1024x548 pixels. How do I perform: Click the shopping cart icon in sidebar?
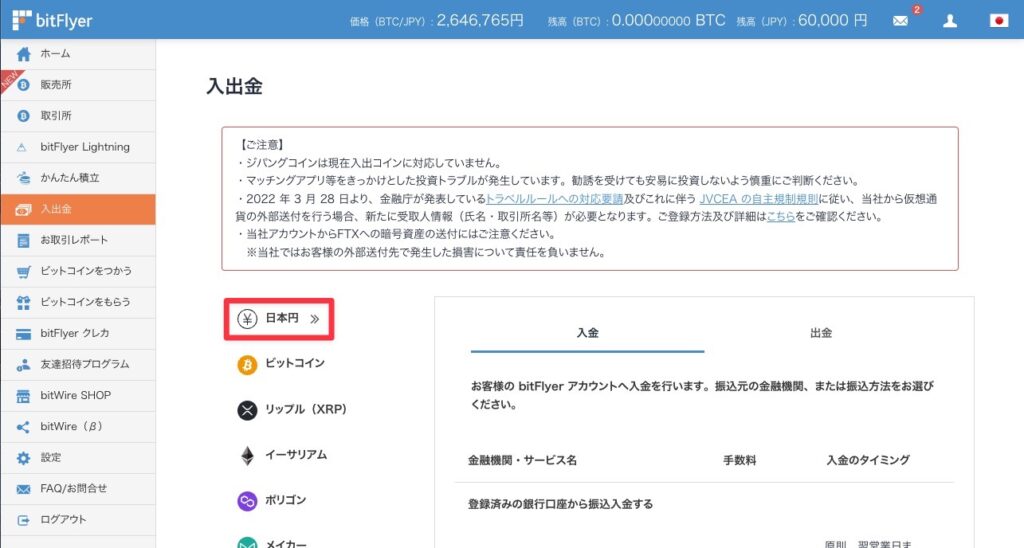tap(24, 272)
